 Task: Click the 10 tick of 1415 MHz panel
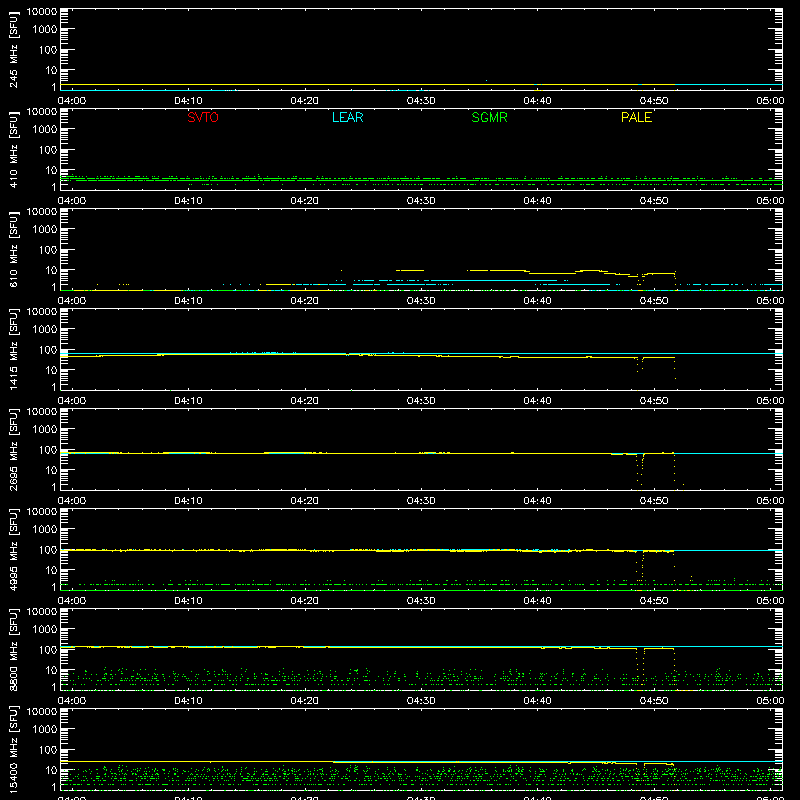tap(51, 370)
